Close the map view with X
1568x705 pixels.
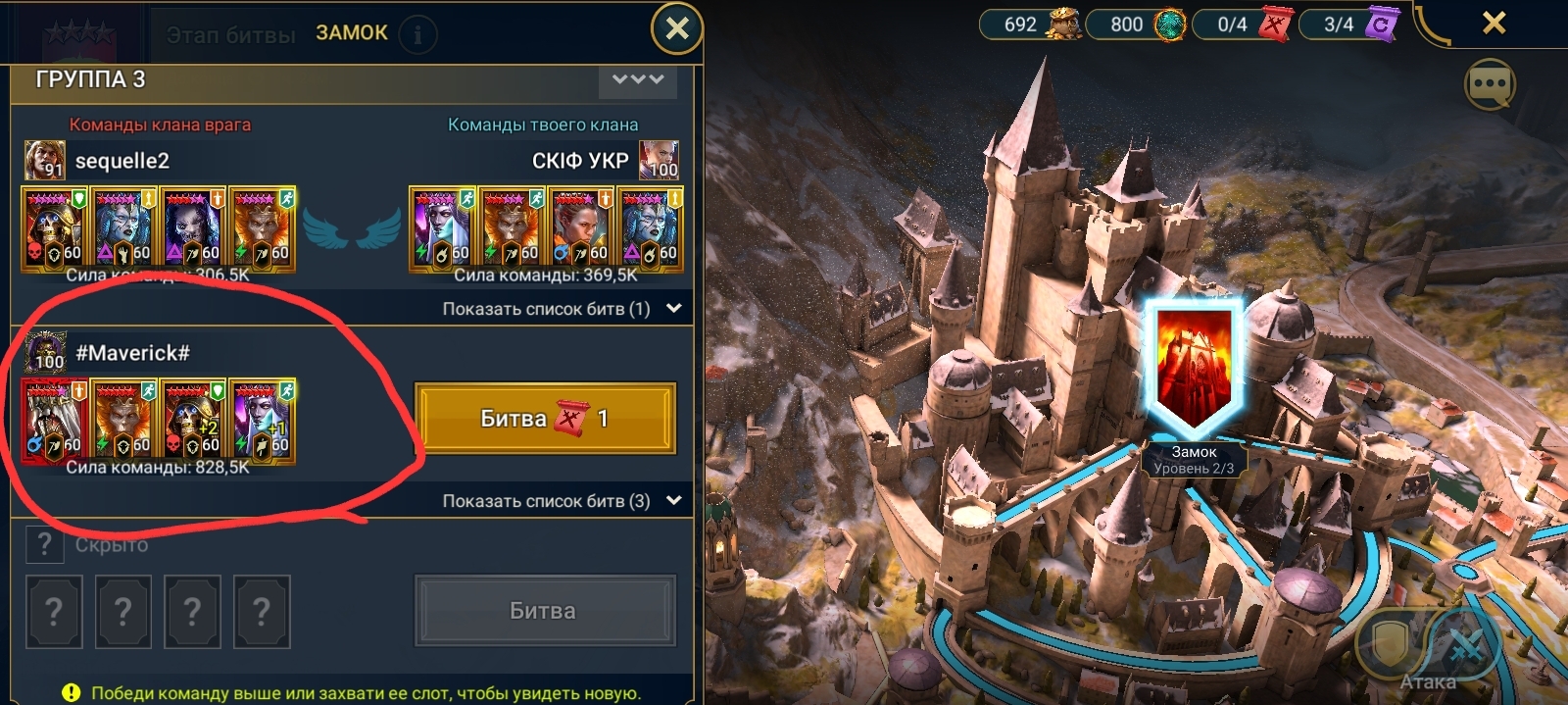coord(1494,23)
